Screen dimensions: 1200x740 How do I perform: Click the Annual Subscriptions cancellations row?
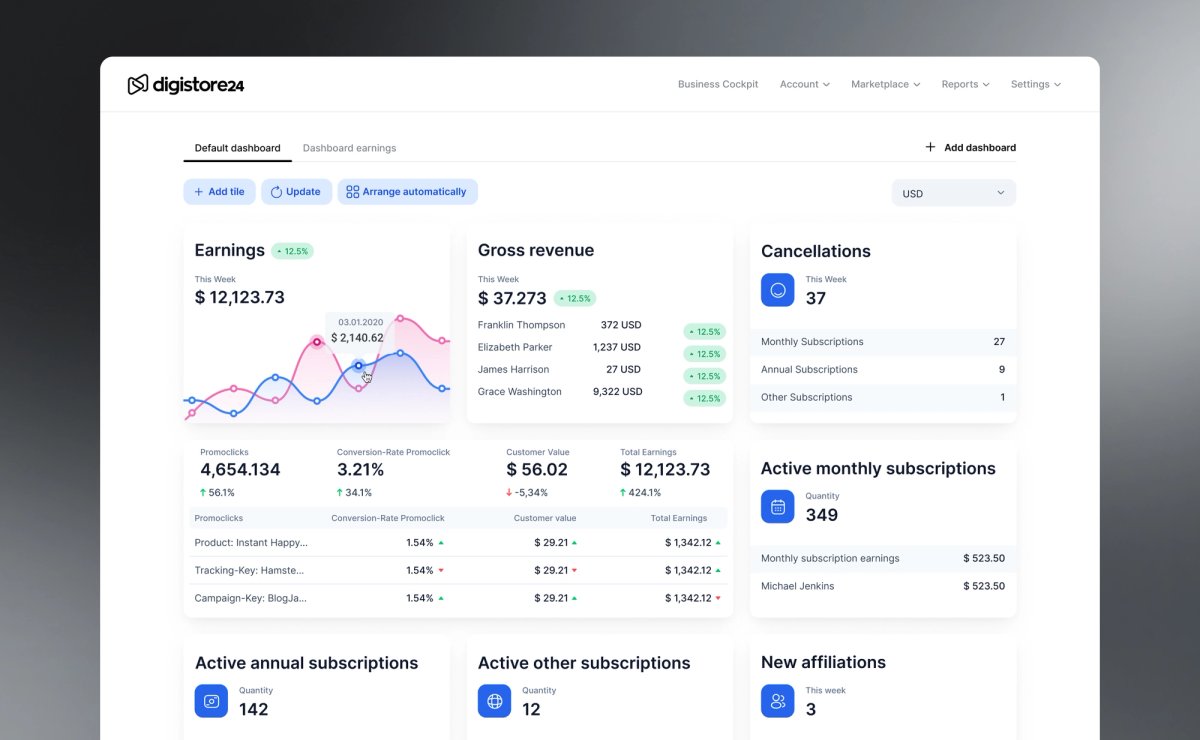(883, 369)
